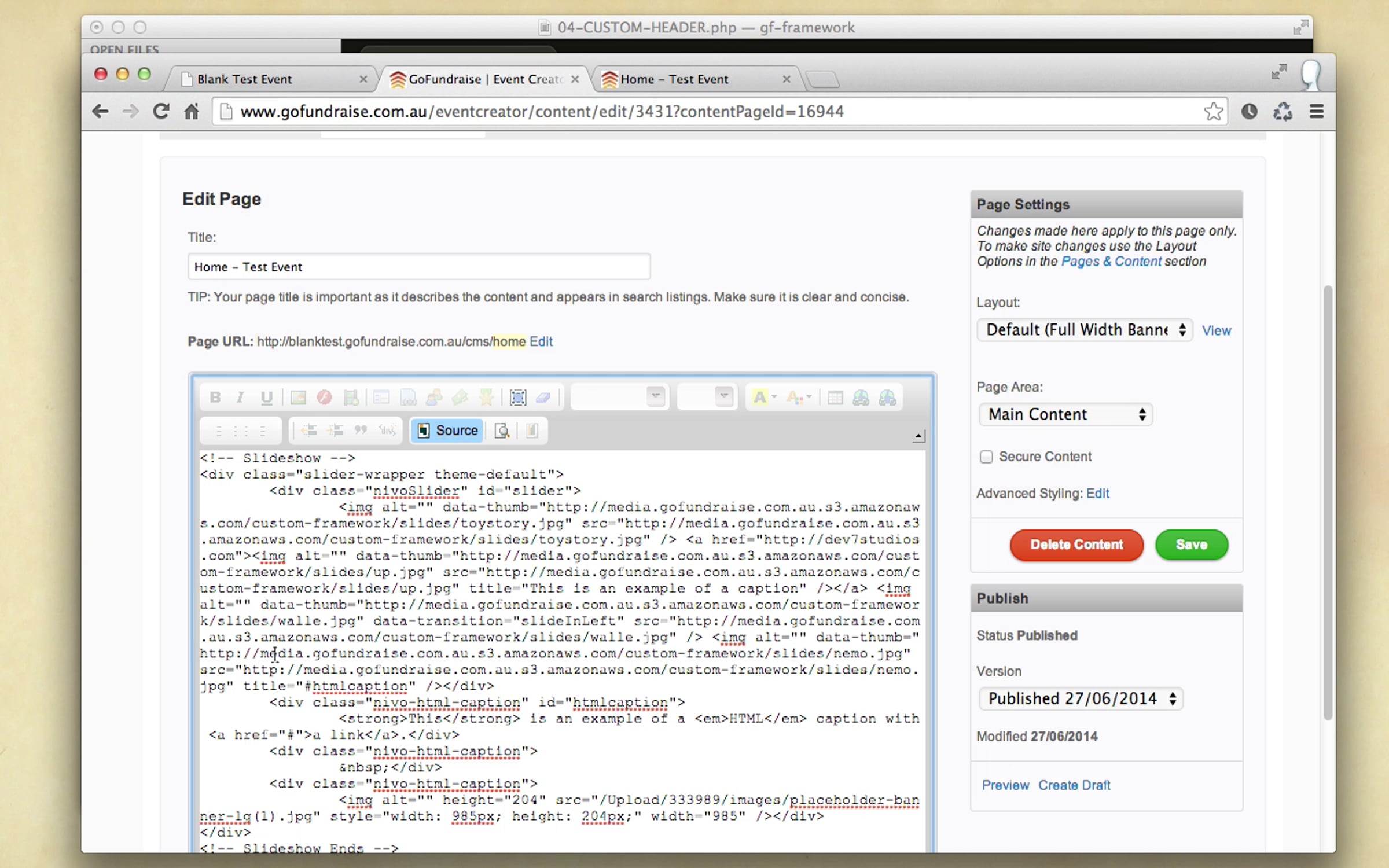Toggle the Underline icon in the editor toolbar

(x=266, y=398)
